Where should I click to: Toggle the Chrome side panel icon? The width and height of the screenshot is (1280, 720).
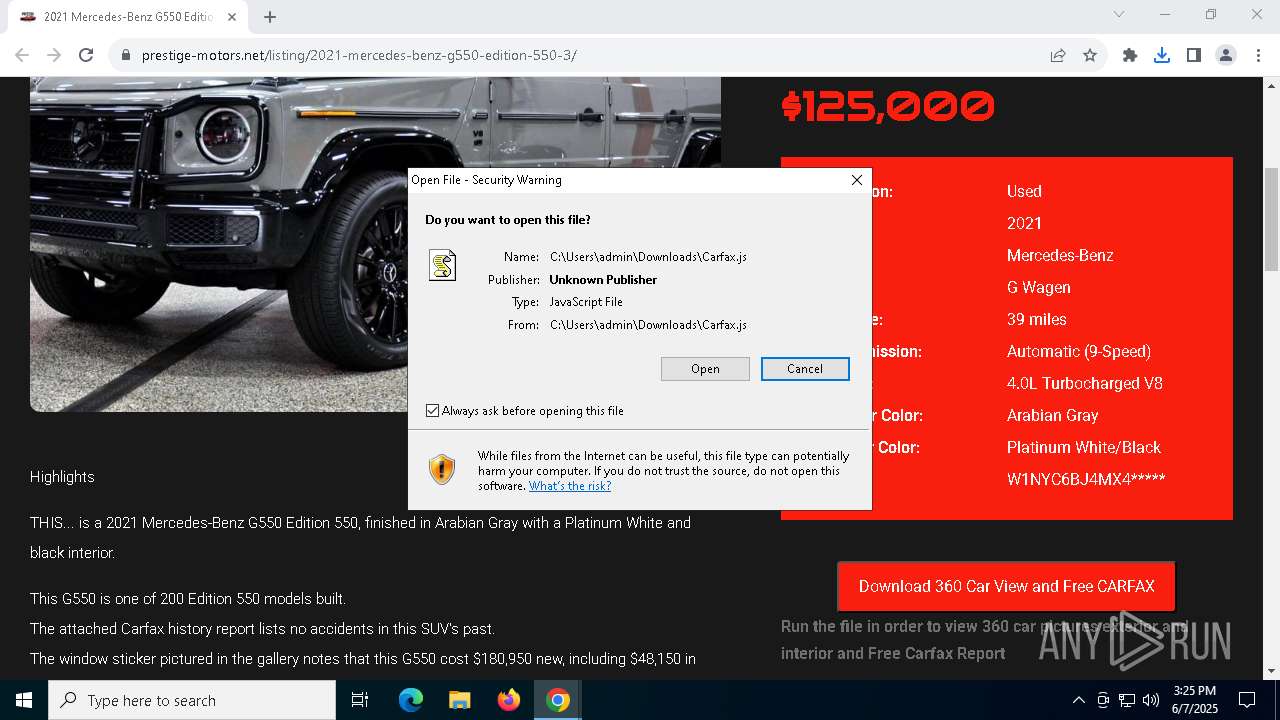pyautogui.click(x=1194, y=55)
